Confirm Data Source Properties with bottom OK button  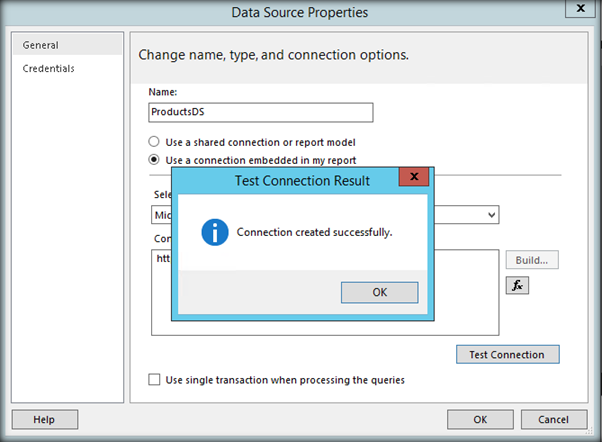tap(480, 419)
